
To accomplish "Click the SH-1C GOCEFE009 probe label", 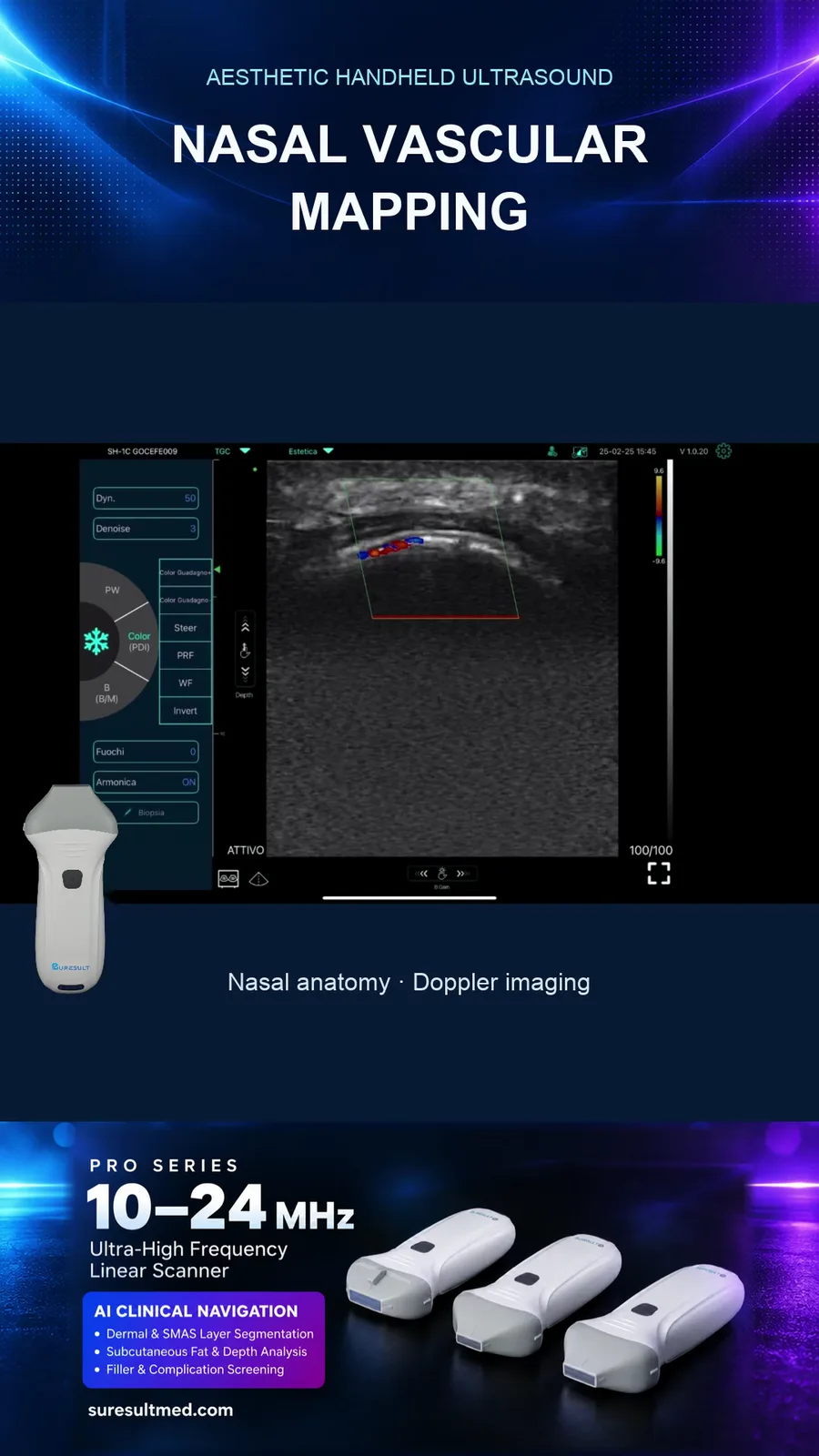I will [142, 451].
